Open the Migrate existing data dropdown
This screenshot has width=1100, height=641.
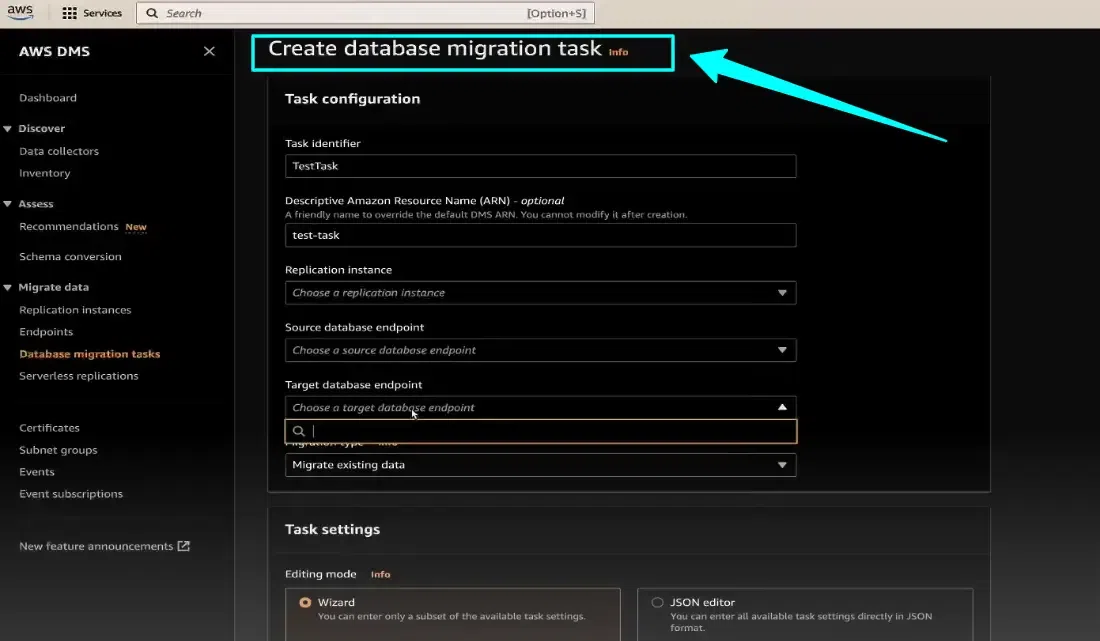(540, 465)
